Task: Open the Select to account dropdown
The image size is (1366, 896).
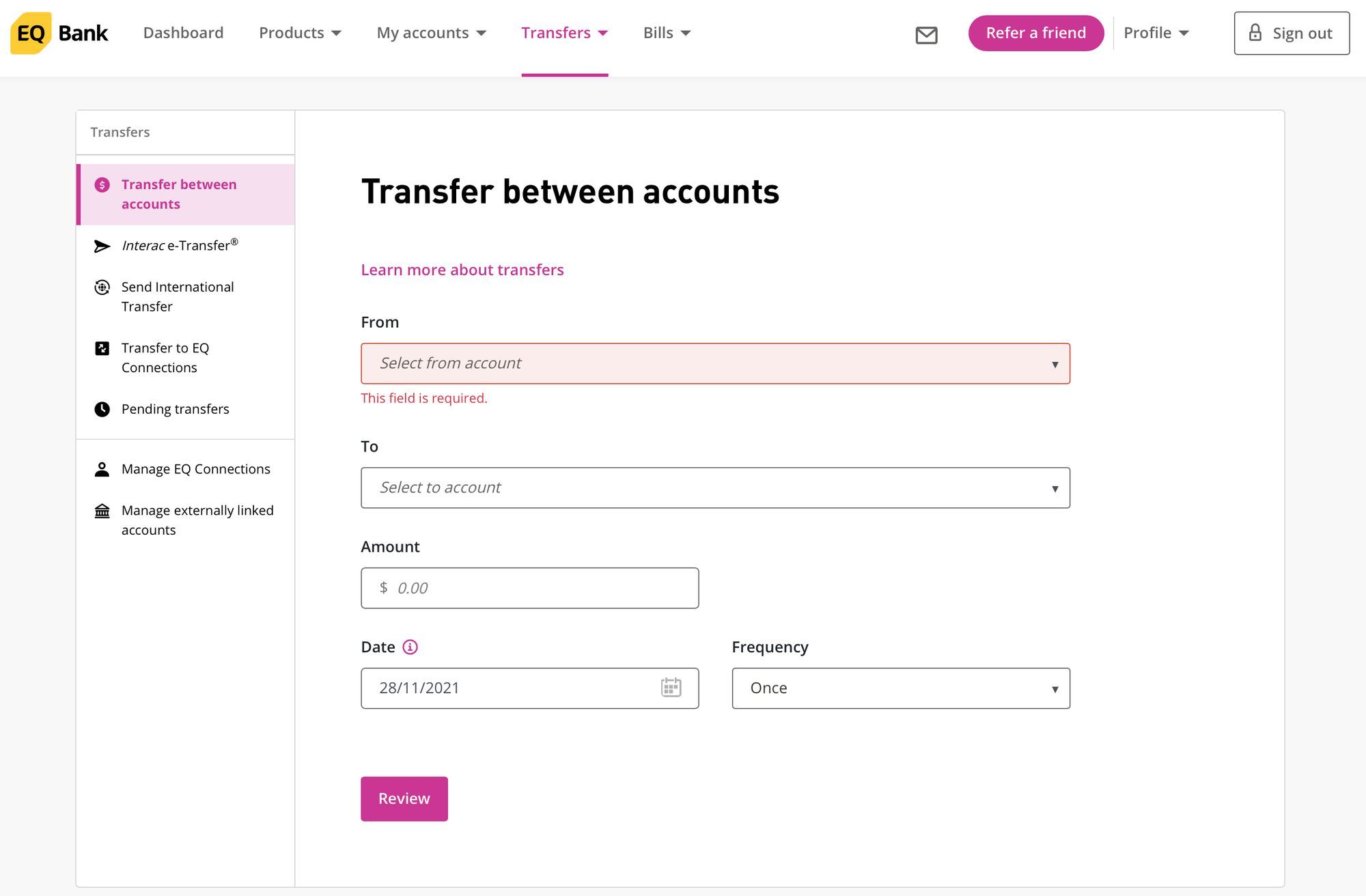Action: tap(715, 488)
